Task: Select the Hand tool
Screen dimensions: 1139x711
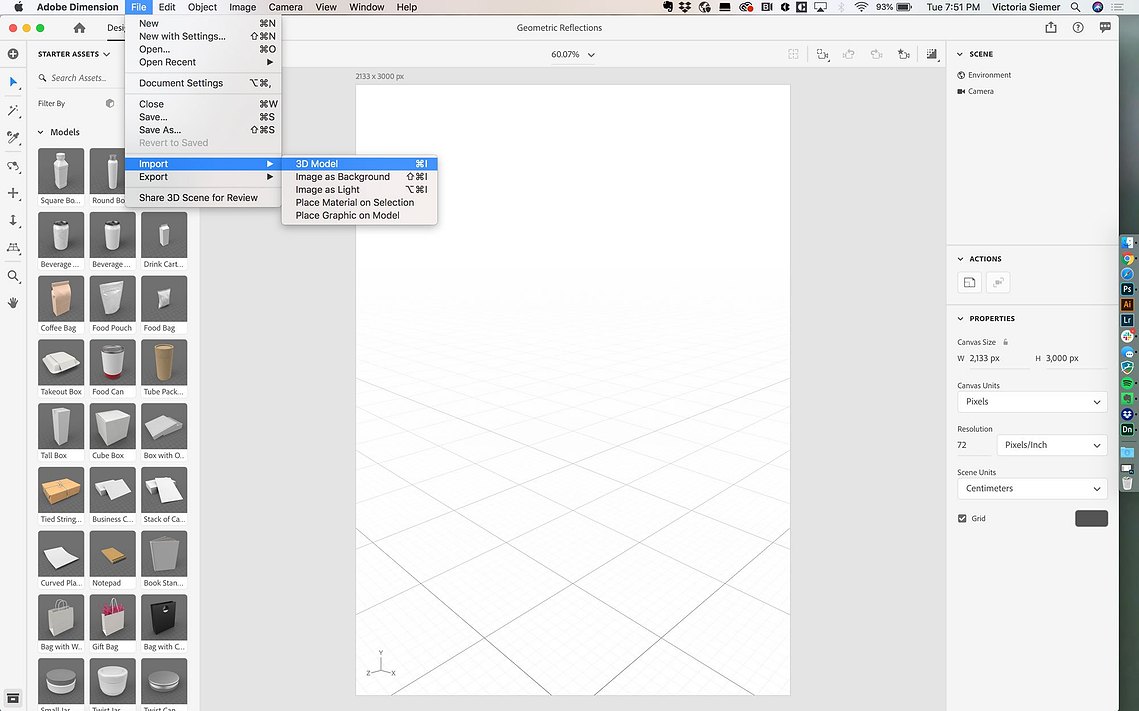Action: pos(13,303)
